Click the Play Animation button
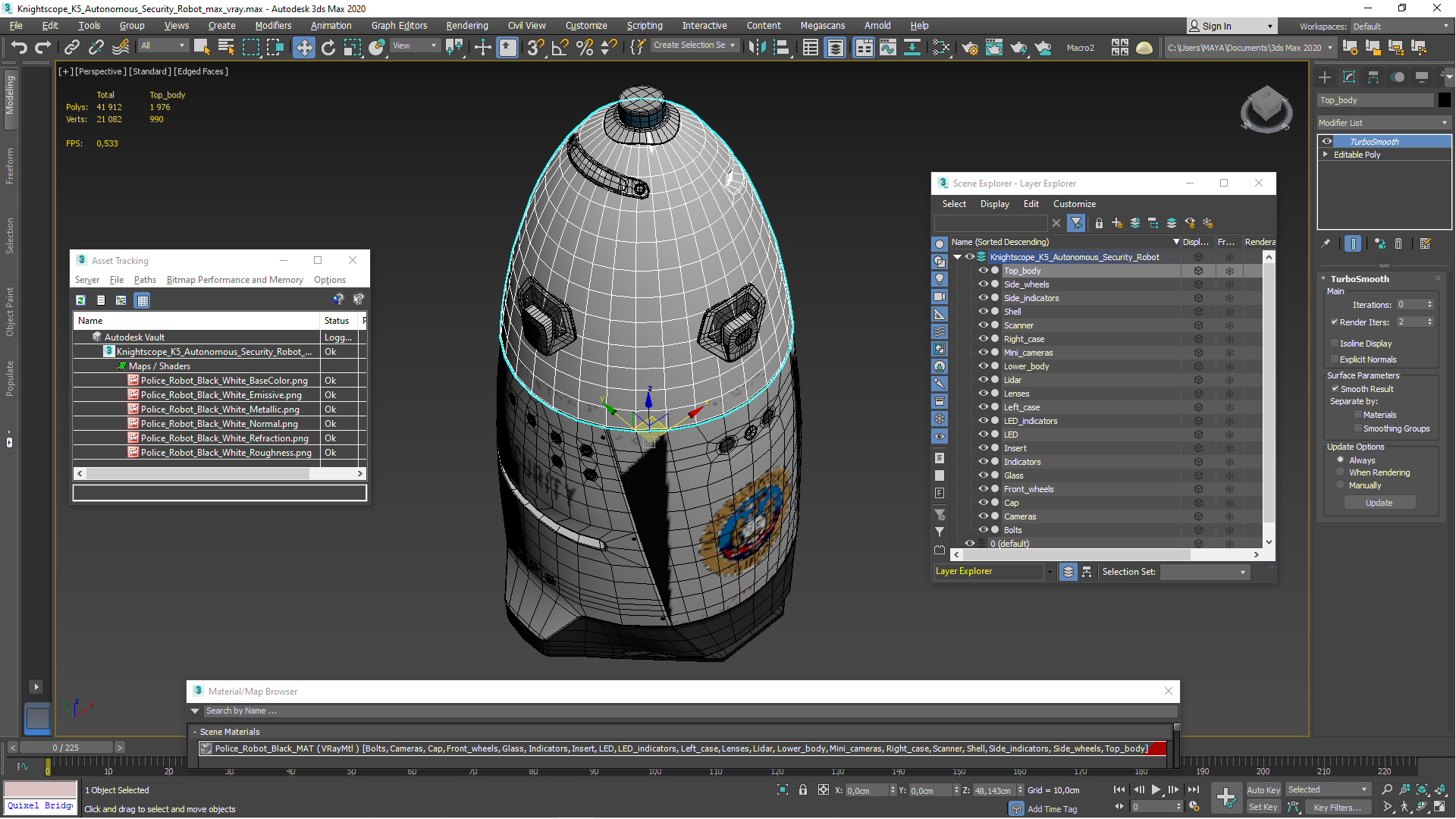The height and width of the screenshot is (819, 1456). click(1156, 790)
